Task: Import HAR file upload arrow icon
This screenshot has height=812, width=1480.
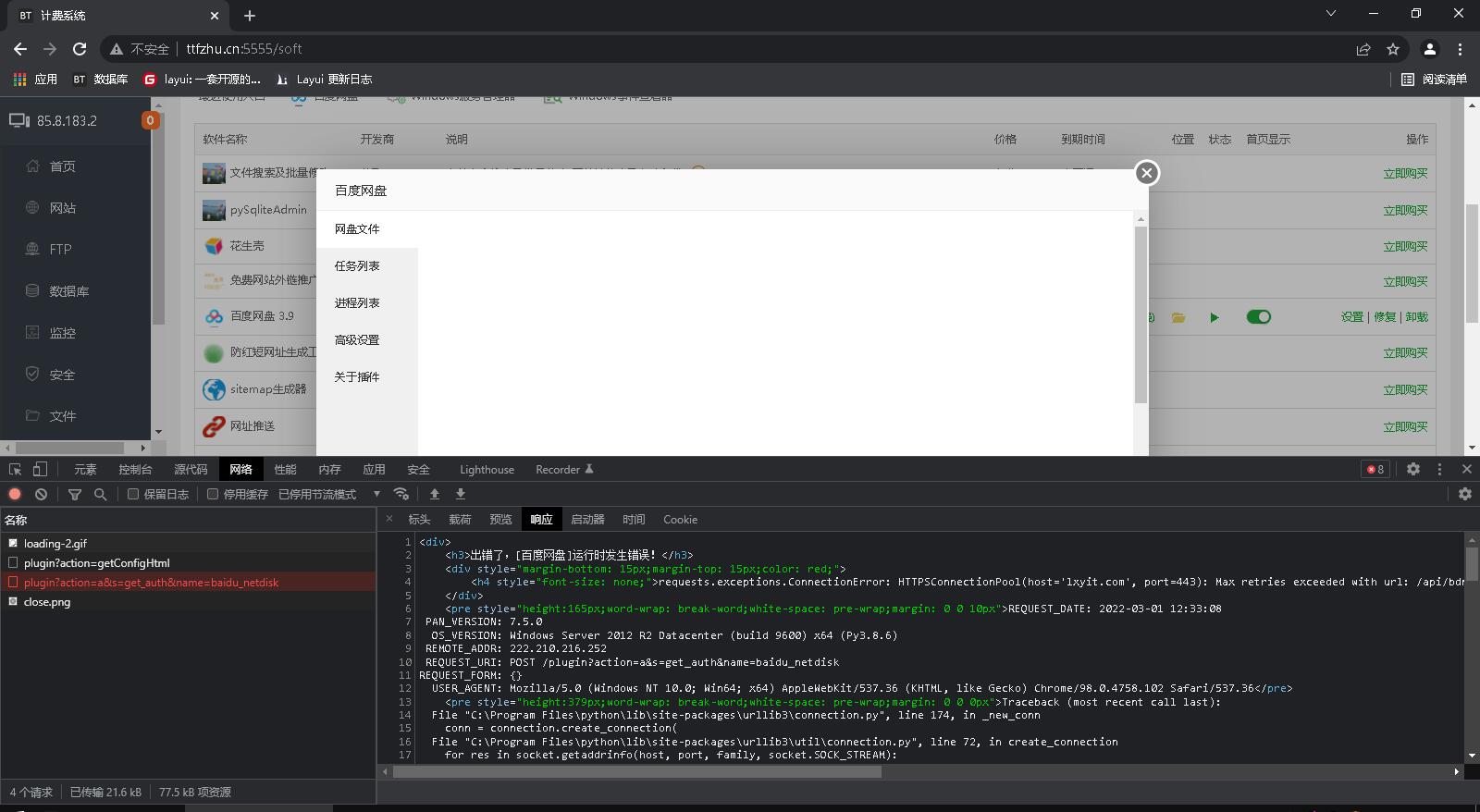Action: [434, 494]
